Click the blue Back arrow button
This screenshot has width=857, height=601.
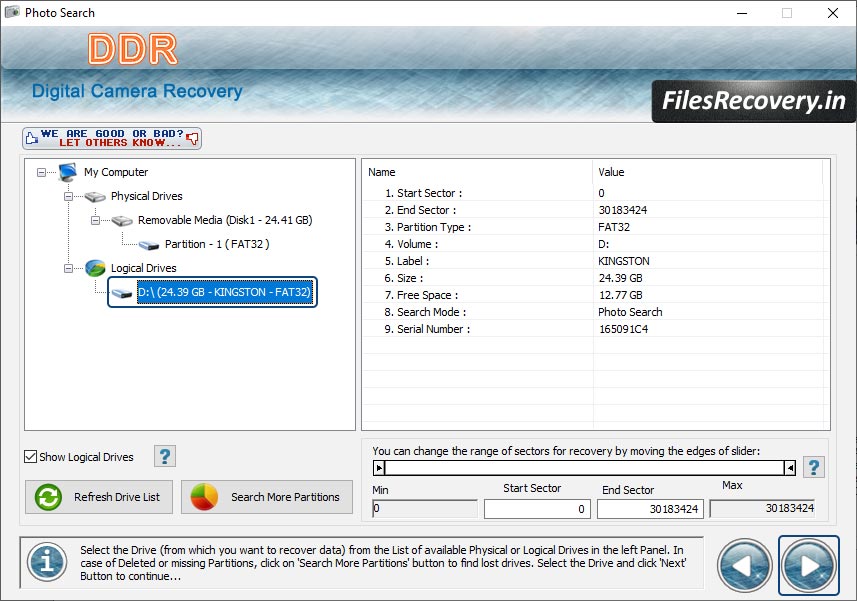pyautogui.click(x=745, y=566)
